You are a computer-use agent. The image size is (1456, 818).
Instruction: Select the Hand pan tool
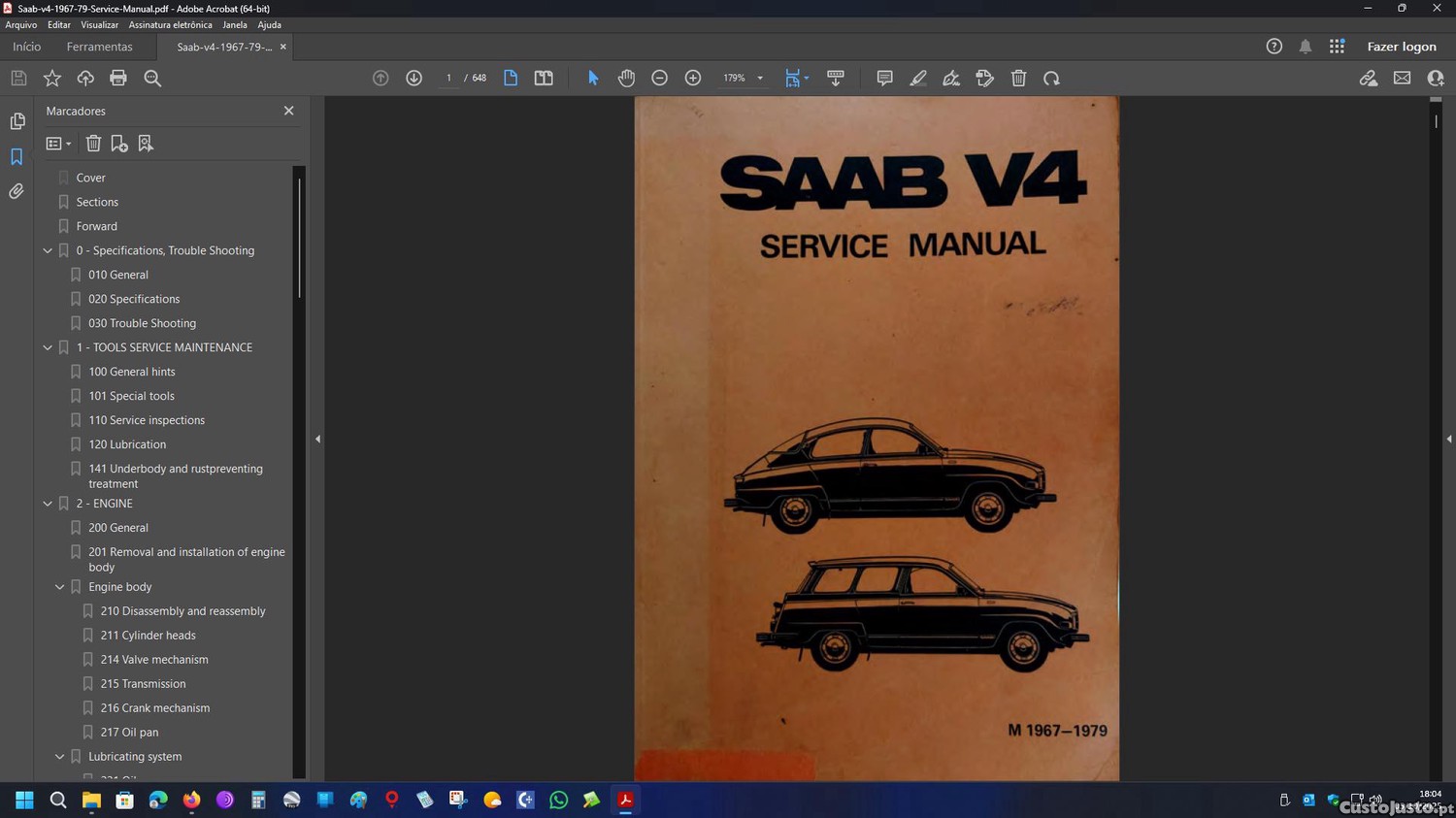[x=626, y=78]
